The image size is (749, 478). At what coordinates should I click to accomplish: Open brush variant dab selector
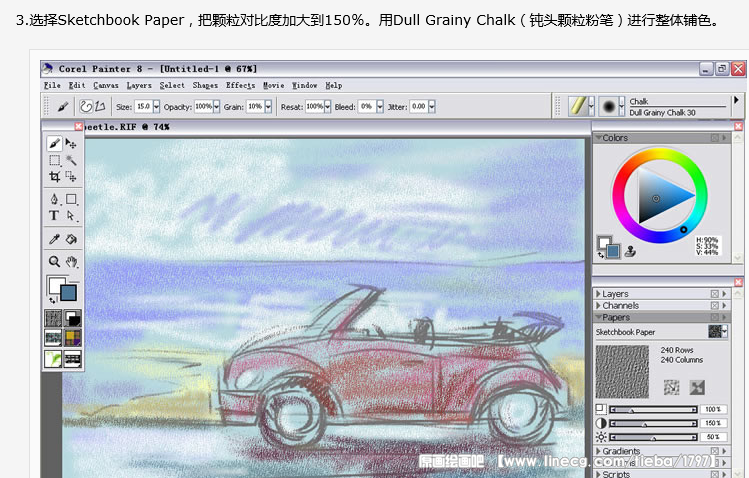coord(611,106)
